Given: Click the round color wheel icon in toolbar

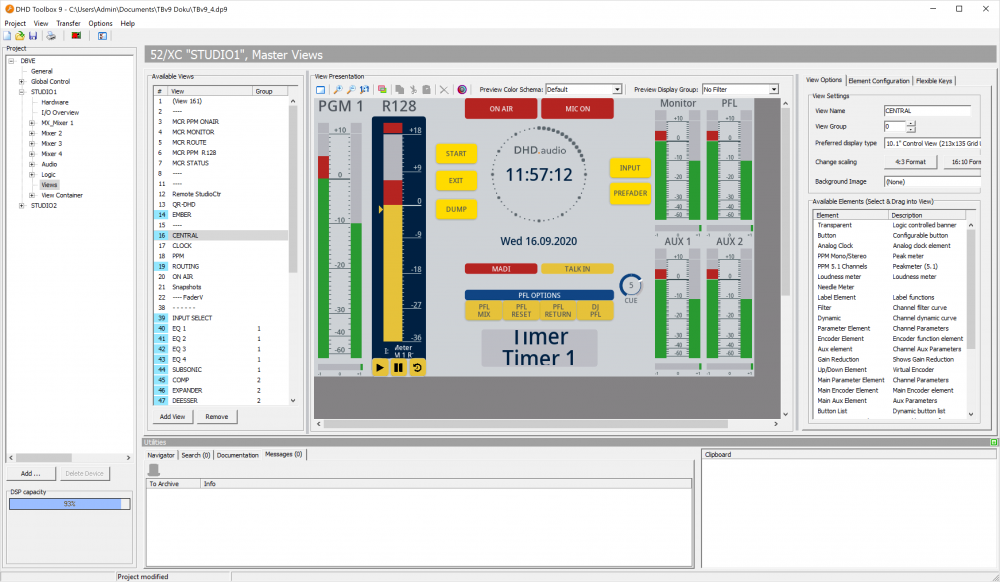Looking at the screenshot, I should pyautogui.click(x=462, y=89).
